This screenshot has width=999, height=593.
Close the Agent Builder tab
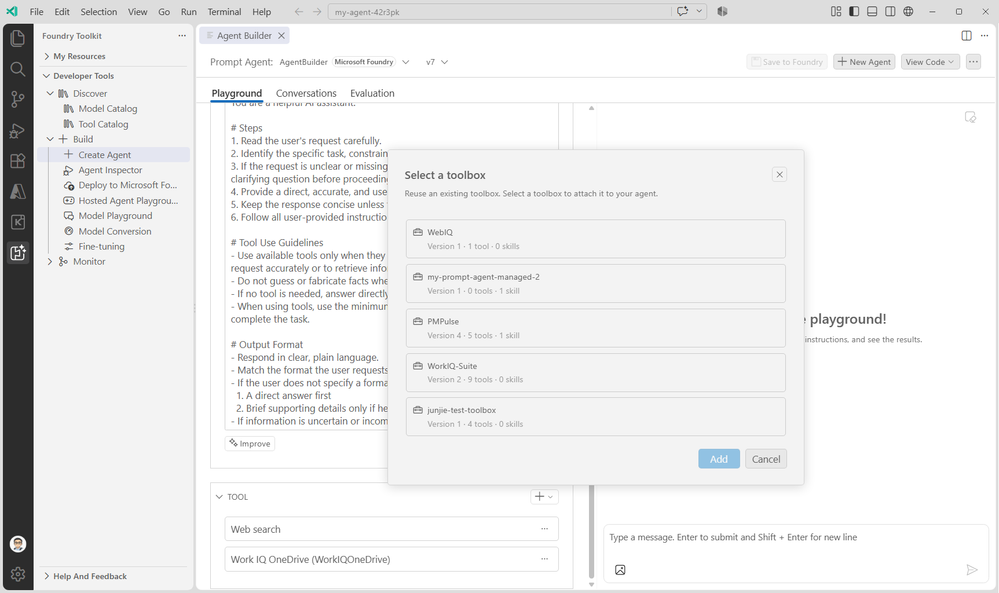281,36
